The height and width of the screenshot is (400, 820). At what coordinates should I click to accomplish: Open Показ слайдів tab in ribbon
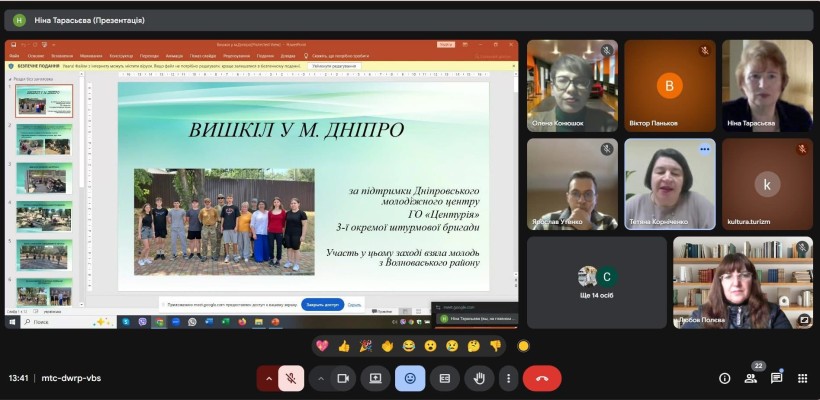203,55
